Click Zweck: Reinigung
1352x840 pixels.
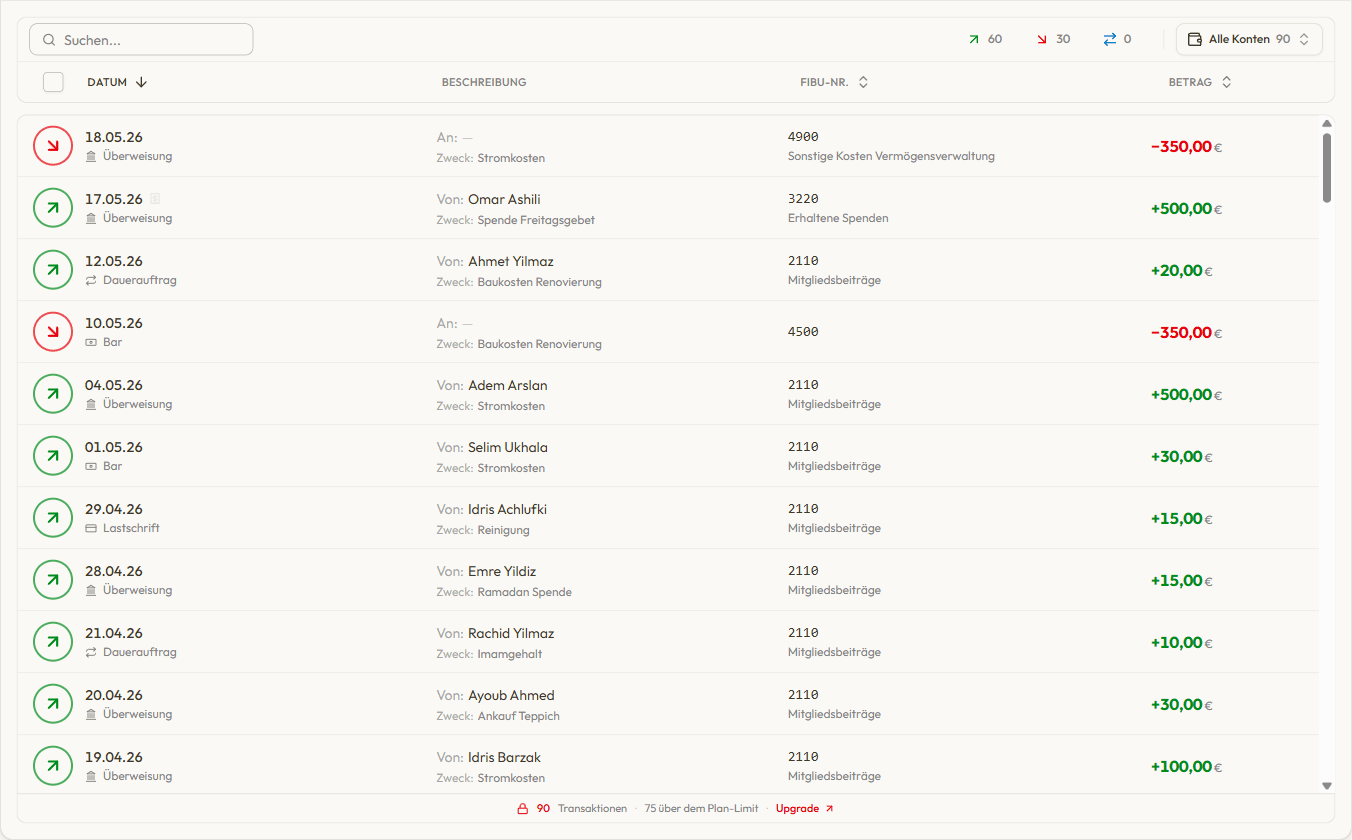point(483,530)
